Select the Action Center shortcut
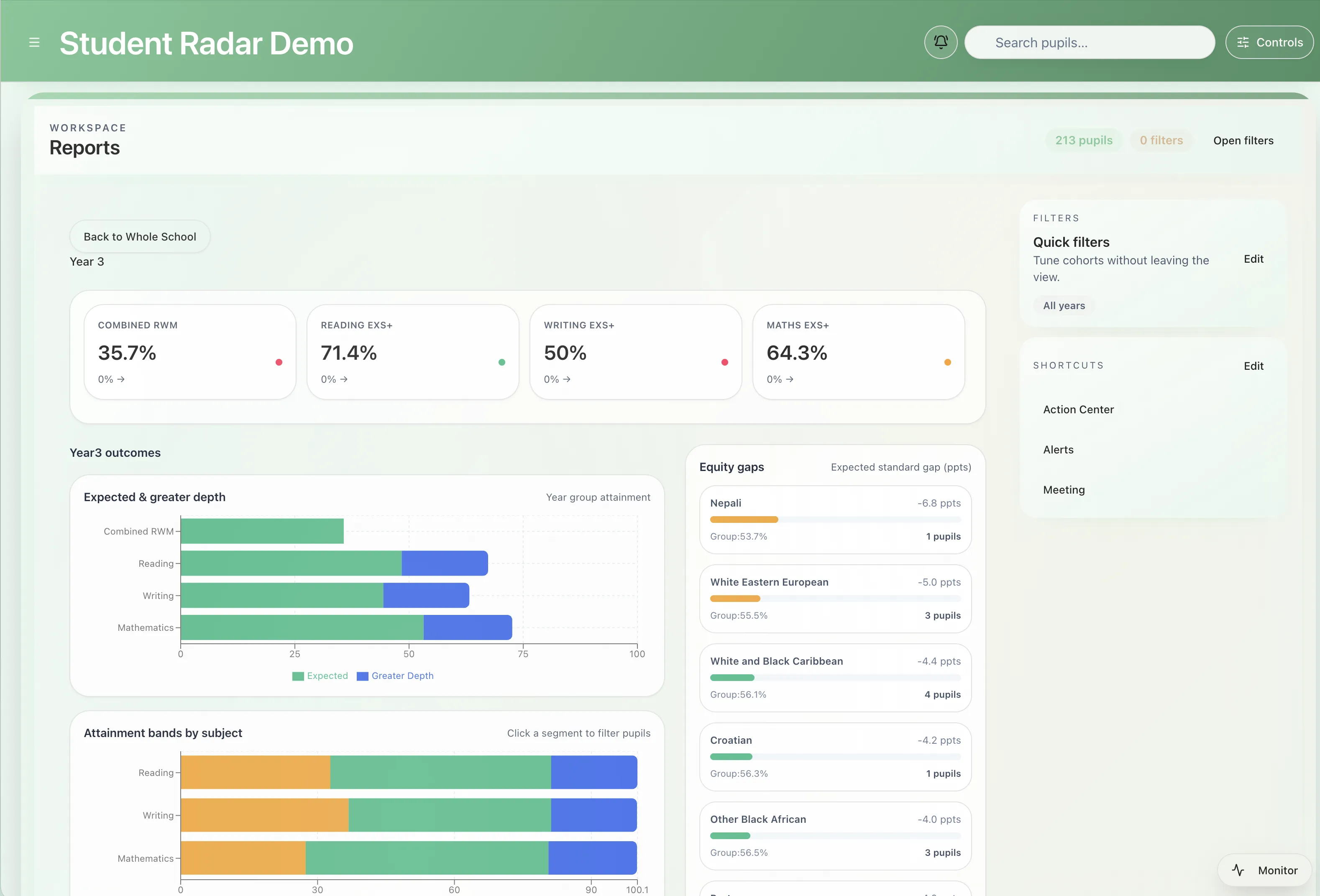 coord(1077,409)
